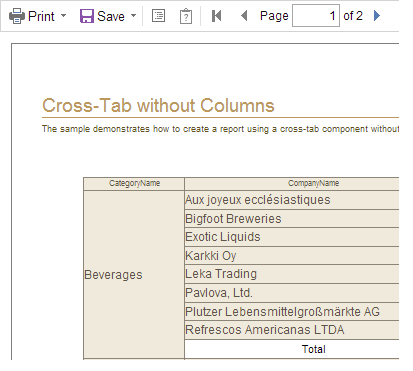Select the 'Pavlova, Ltd.' row
This screenshot has height=371, width=413.
292,293
